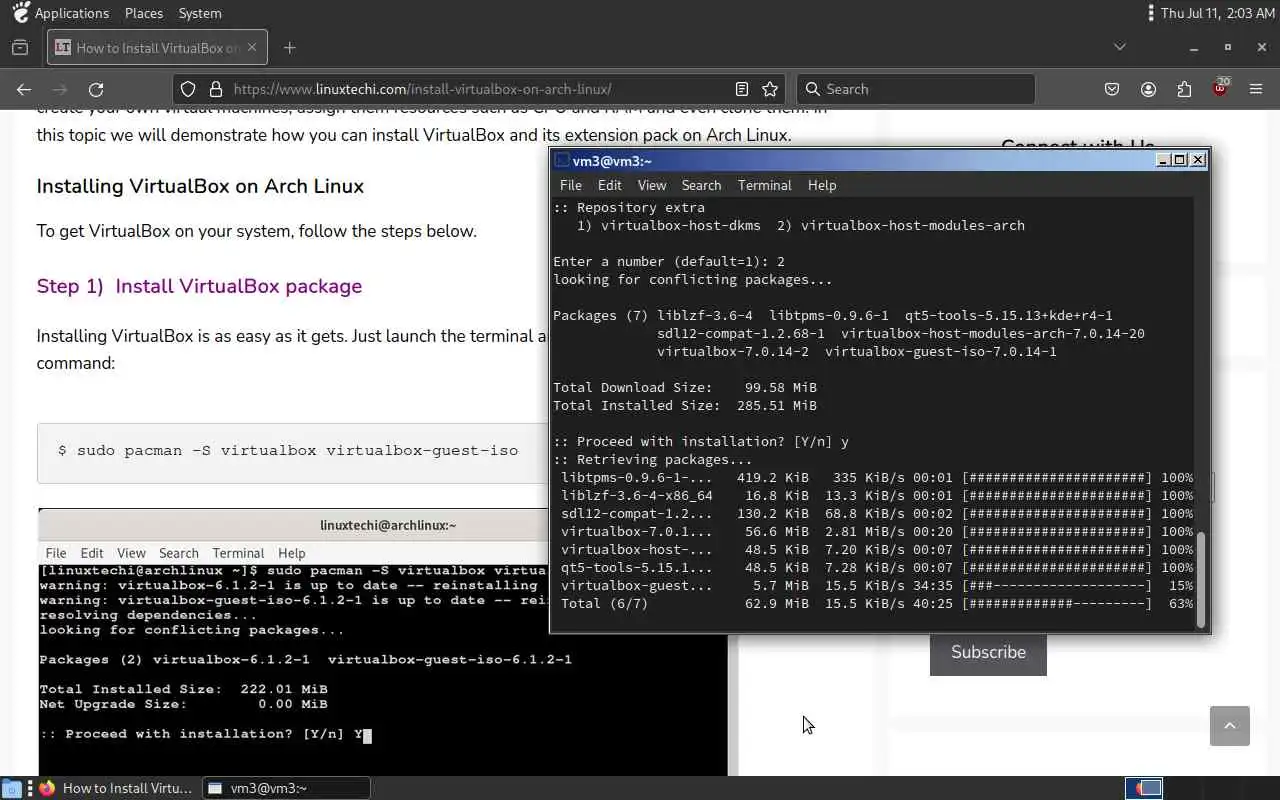Click the Firefox icon in the taskbar
The image size is (1280, 800).
pos(47,788)
